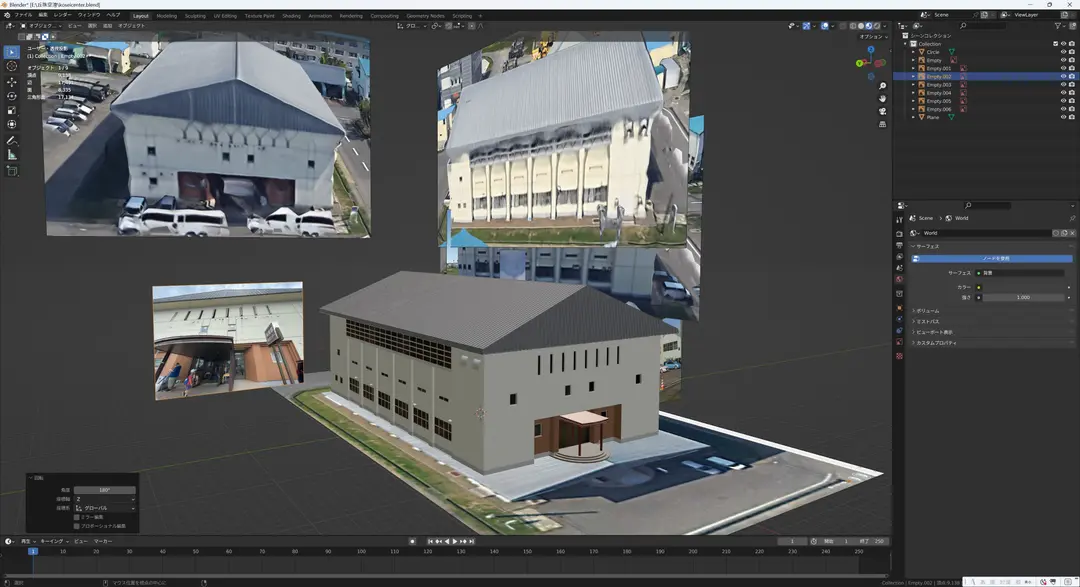Toggle the Mirror Editing checkbox in Rotate panel
Viewport: 1080px width, 587px height.
(76, 517)
